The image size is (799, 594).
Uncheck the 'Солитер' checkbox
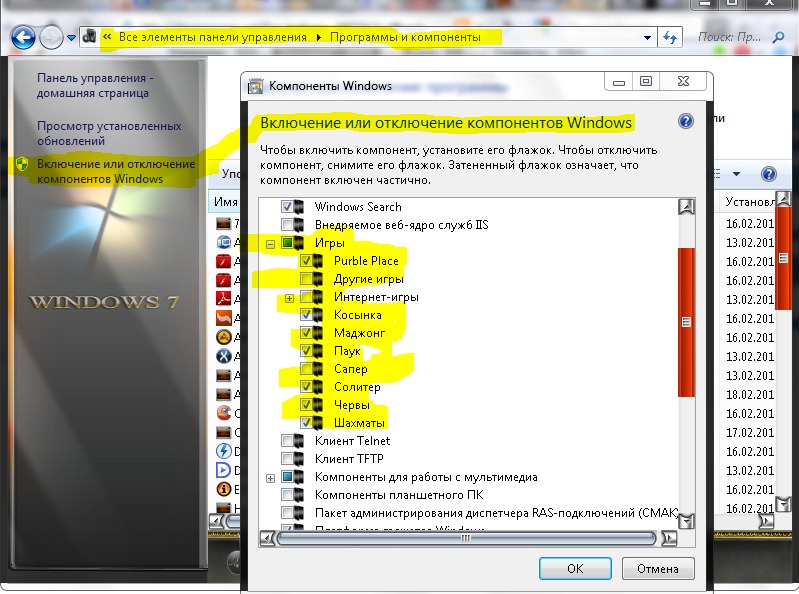(306, 387)
